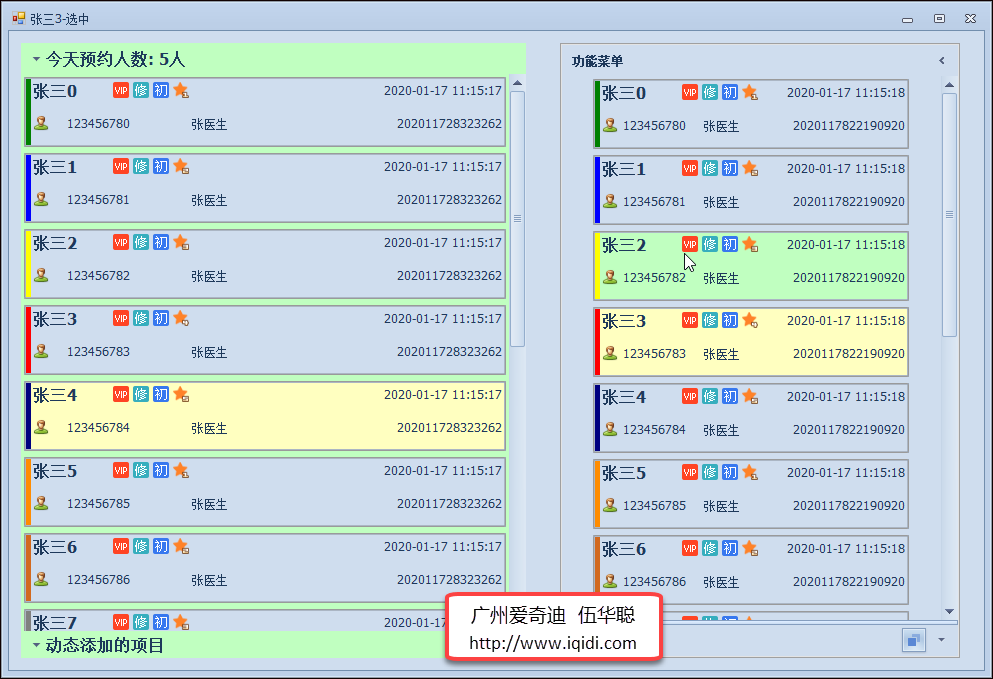Image resolution: width=993 pixels, height=679 pixels.
Task: Click the left list scrollbar up arrow
Action: click(x=517, y=83)
